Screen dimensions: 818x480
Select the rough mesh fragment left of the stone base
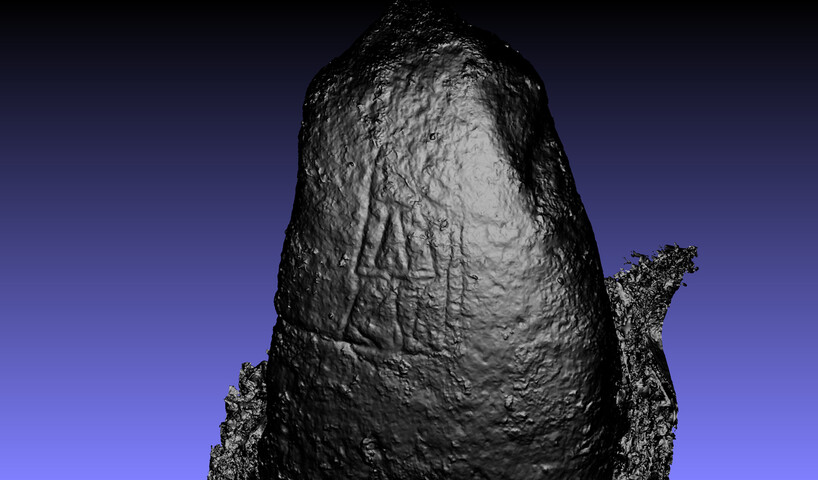[x=239, y=423]
